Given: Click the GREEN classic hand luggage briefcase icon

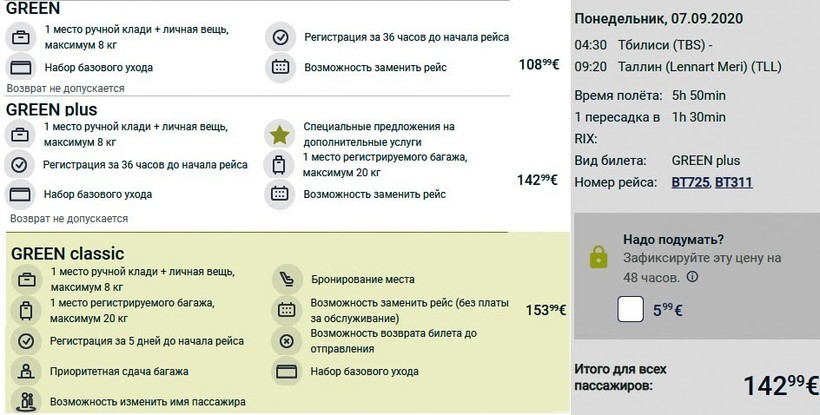Looking at the screenshot, I should [x=26, y=280].
